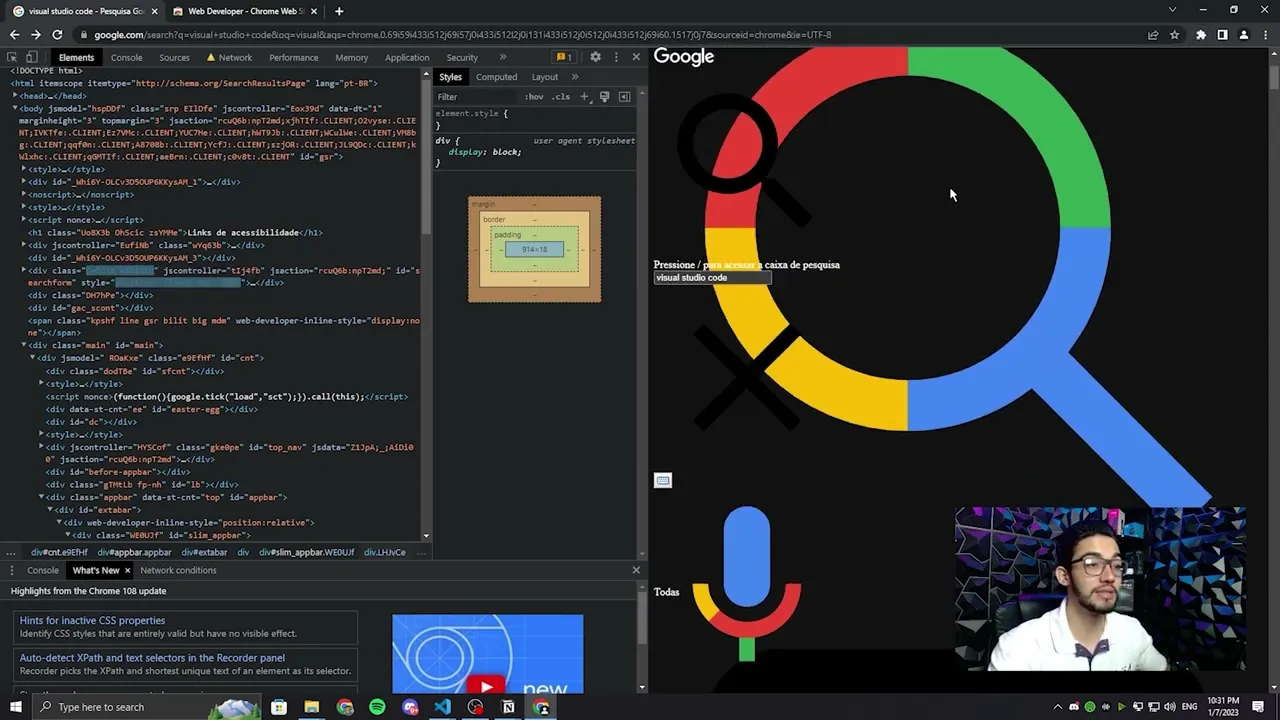The image size is (1280, 720).
Task: Open the Performance tab
Action: [x=293, y=57]
